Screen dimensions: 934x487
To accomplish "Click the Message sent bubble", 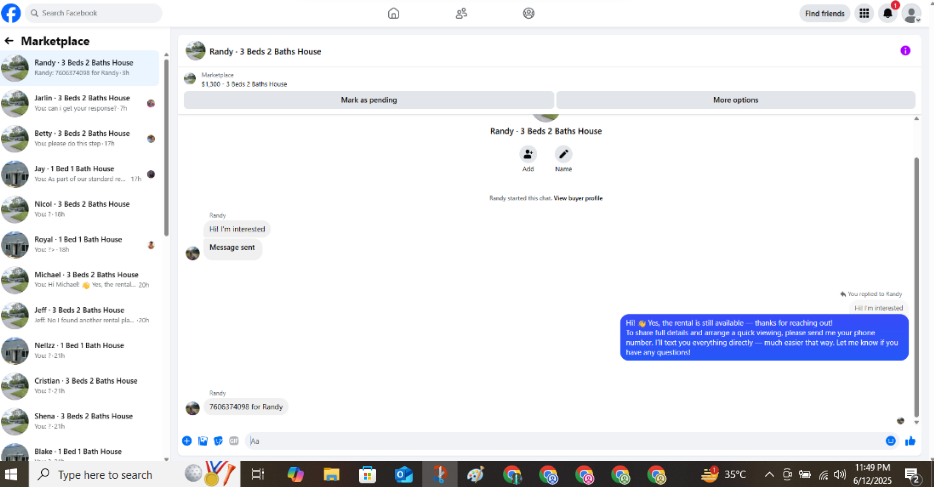I will coord(232,248).
